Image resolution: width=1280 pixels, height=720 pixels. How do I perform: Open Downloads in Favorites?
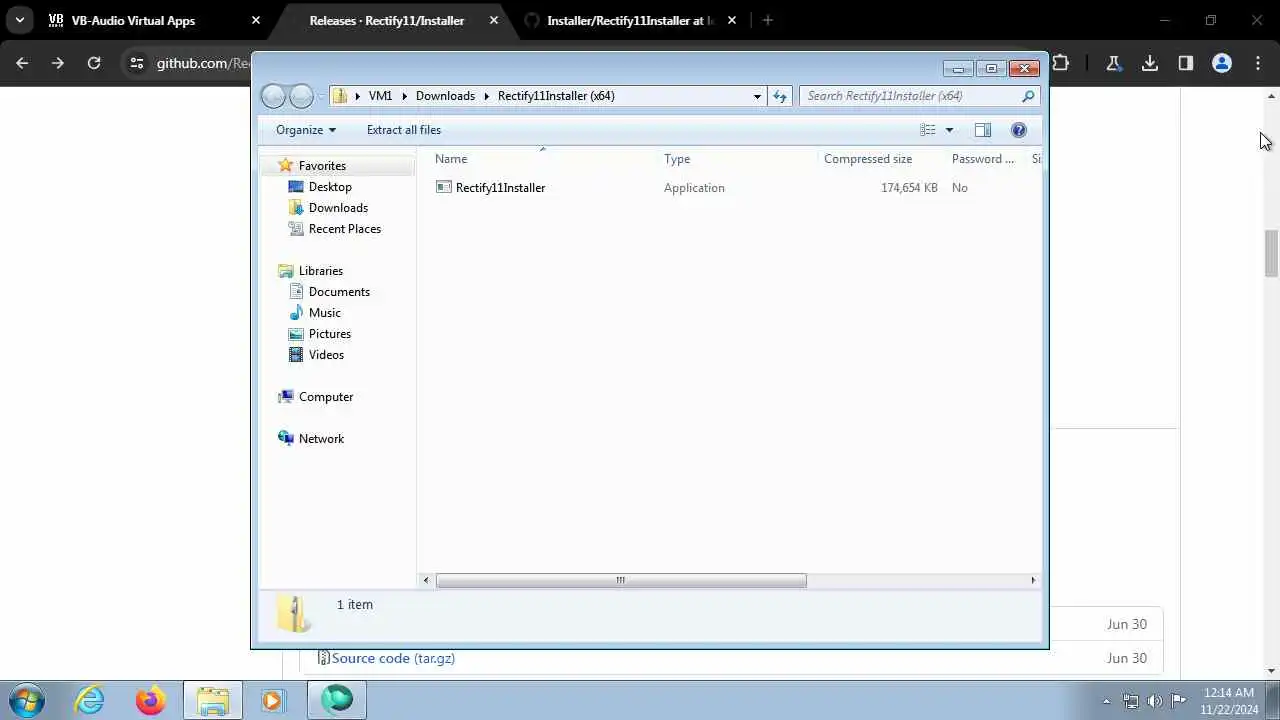[338, 208]
